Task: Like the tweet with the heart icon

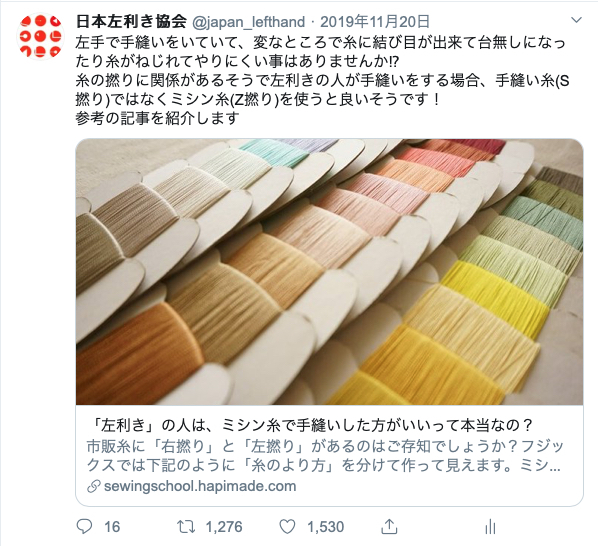Action: coord(287,527)
